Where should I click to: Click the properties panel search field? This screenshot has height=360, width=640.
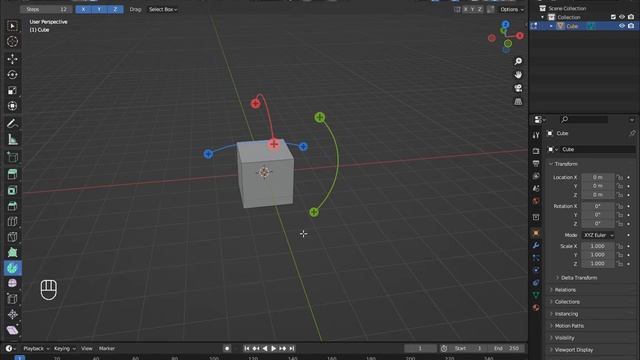(584, 119)
